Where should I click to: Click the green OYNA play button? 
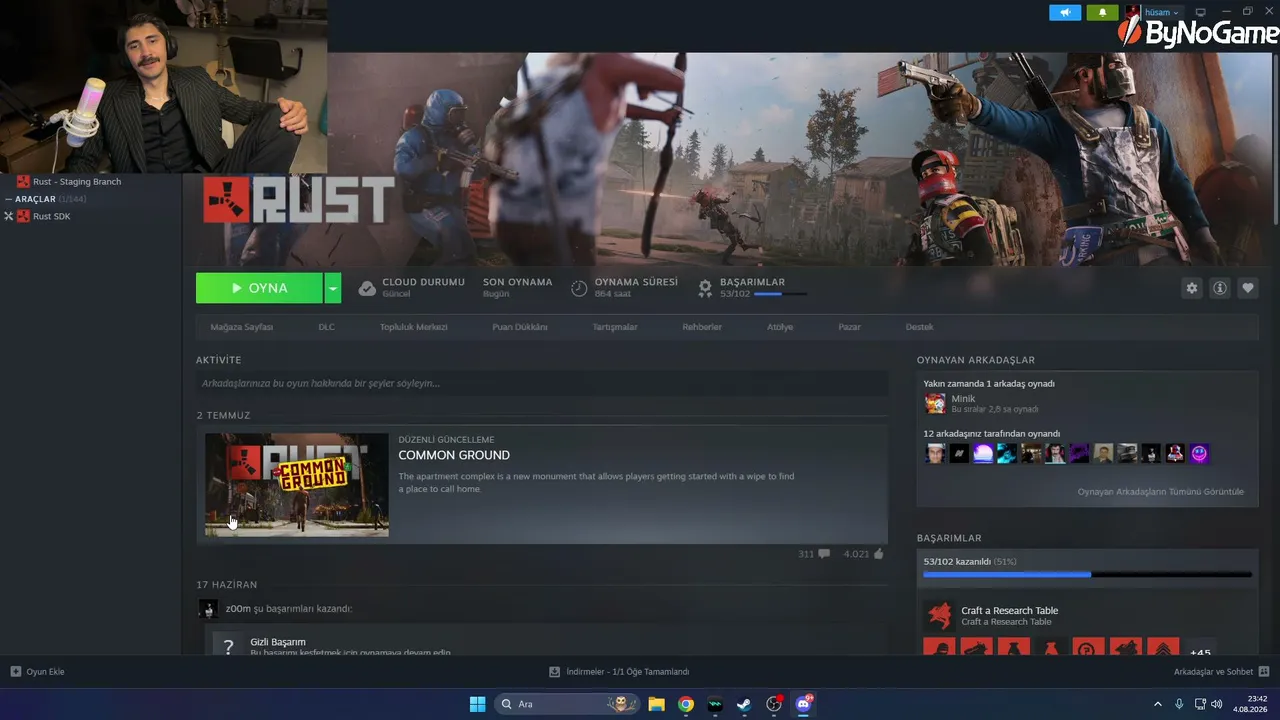[259, 288]
